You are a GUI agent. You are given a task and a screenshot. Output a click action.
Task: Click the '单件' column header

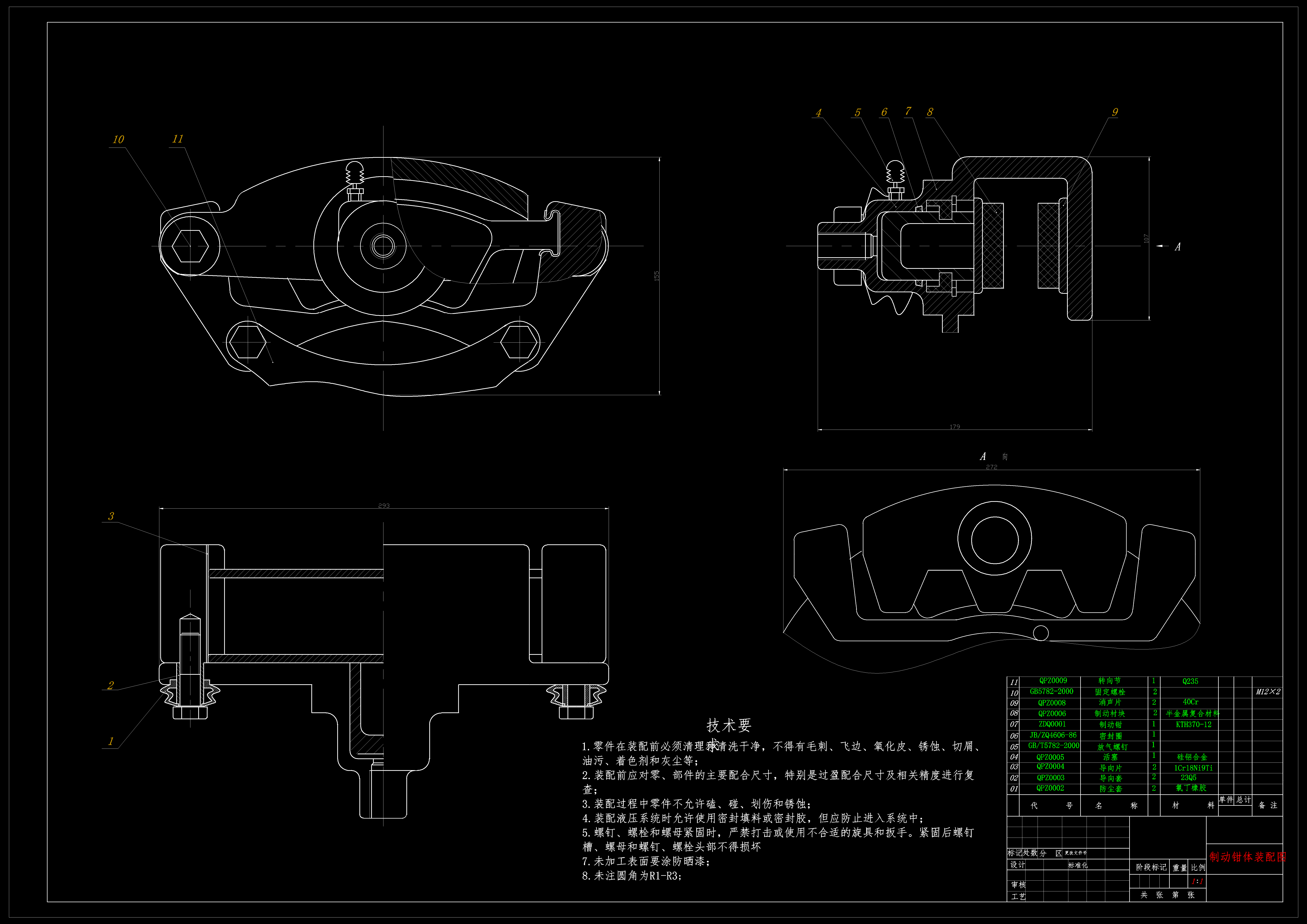pyautogui.click(x=1226, y=800)
